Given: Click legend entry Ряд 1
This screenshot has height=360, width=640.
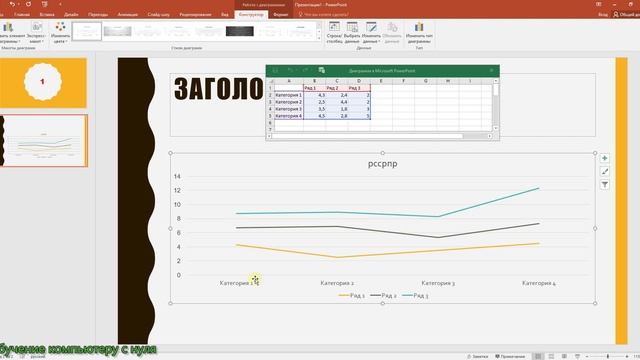Looking at the screenshot, I should (x=351, y=296).
